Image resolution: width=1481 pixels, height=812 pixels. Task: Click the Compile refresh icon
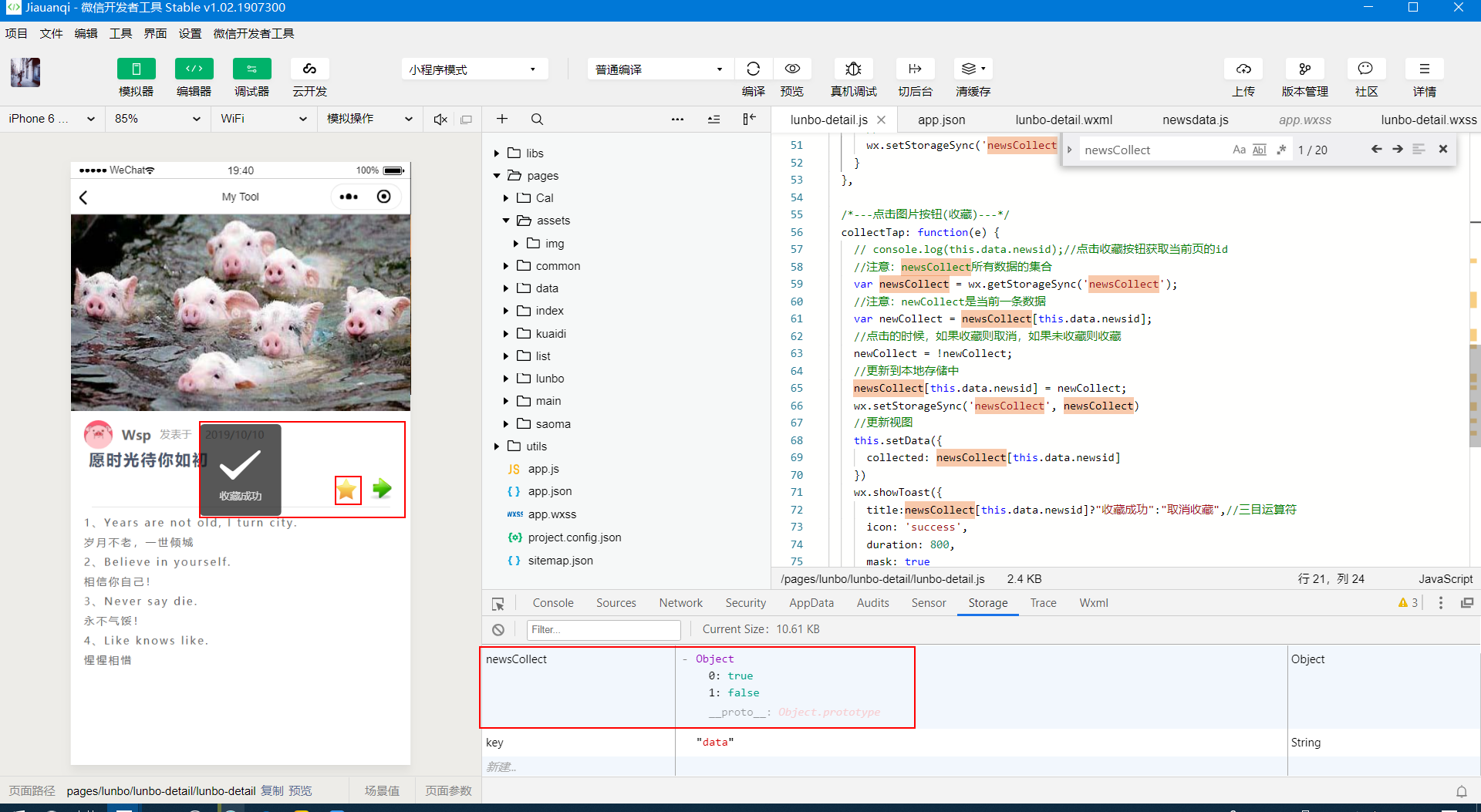point(754,69)
